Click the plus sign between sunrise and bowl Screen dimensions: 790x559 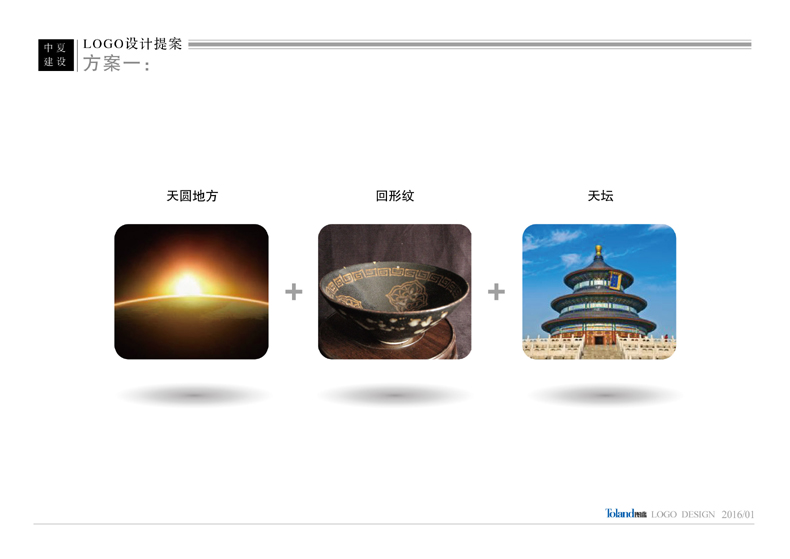(x=294, y=292)
